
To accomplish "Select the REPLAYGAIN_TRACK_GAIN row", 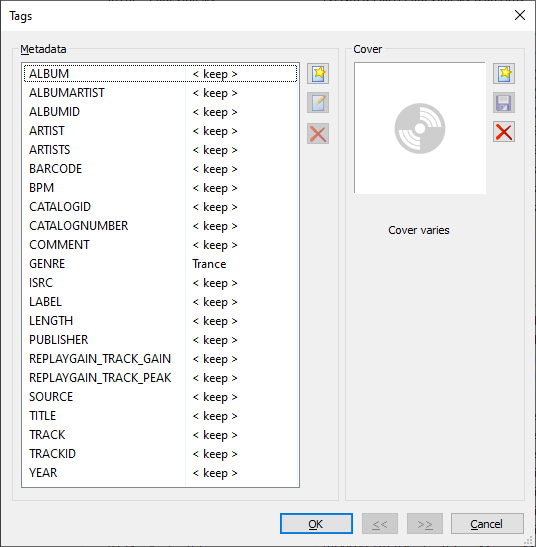I will tap(161, 359).
